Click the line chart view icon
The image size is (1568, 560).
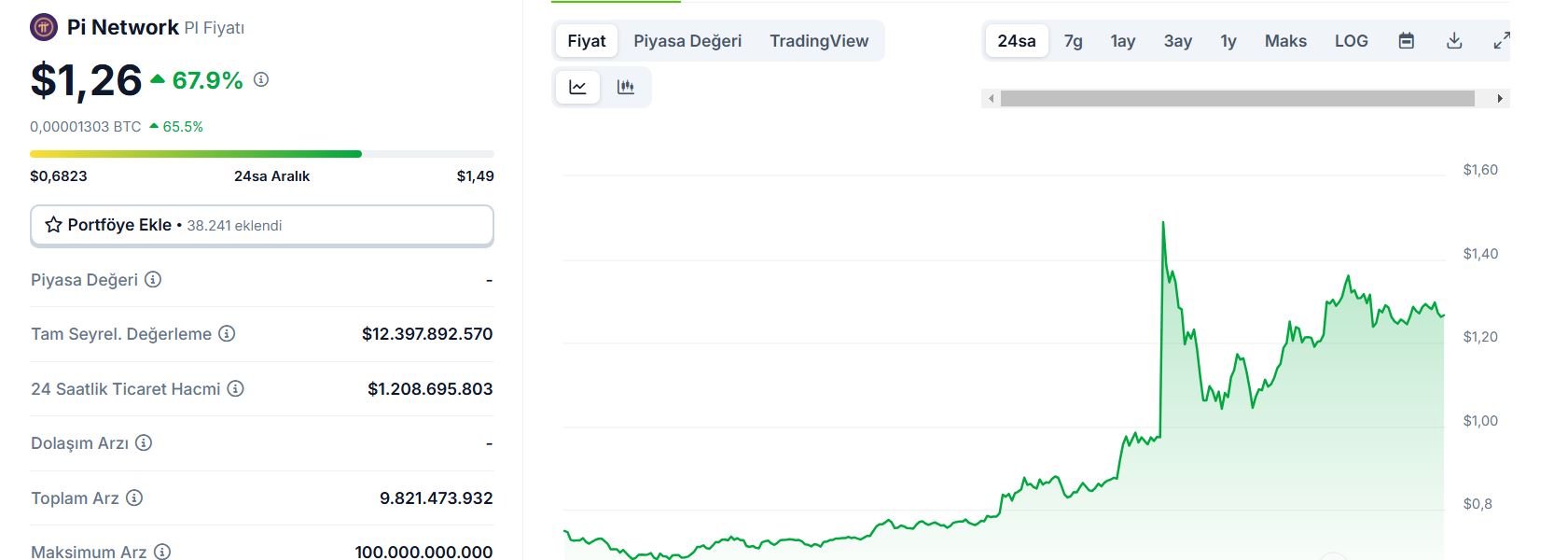point(578,88)
